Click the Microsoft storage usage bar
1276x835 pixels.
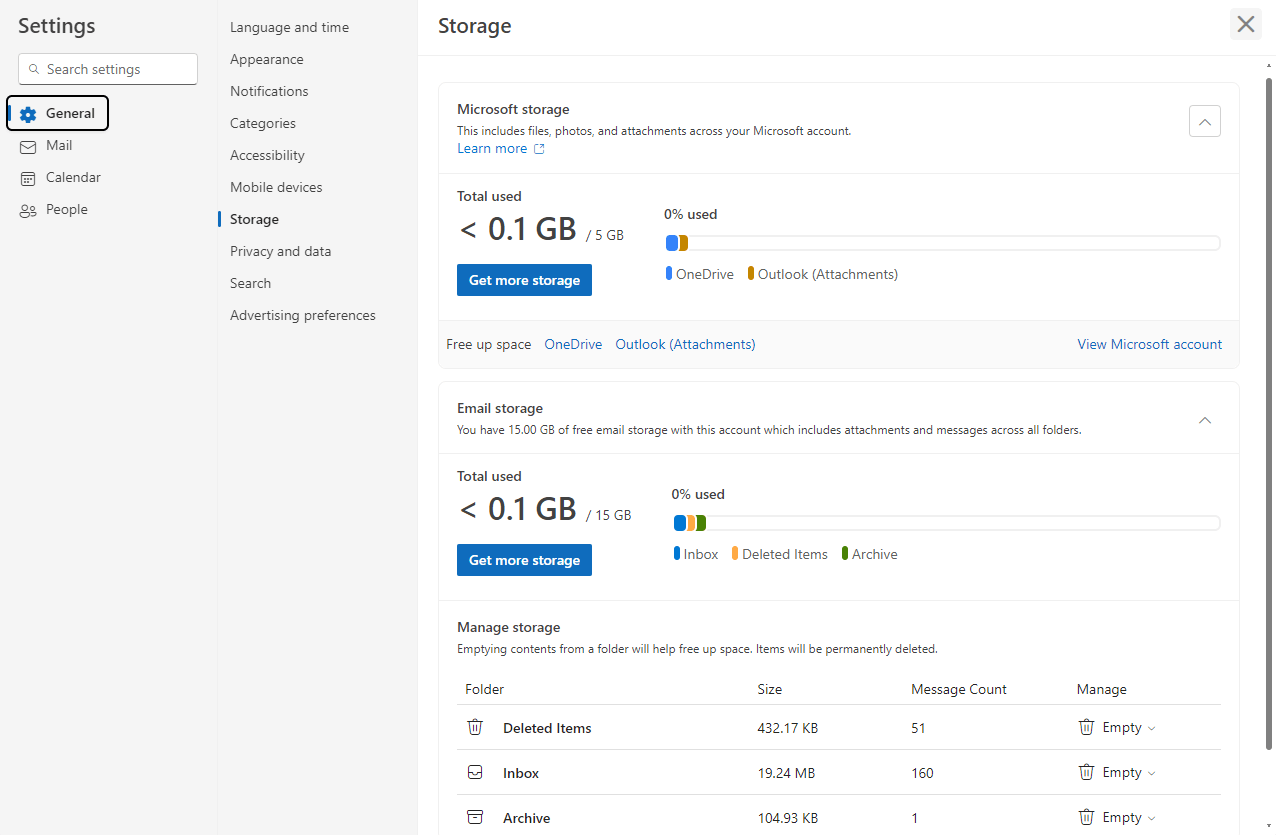coord(942,243)
